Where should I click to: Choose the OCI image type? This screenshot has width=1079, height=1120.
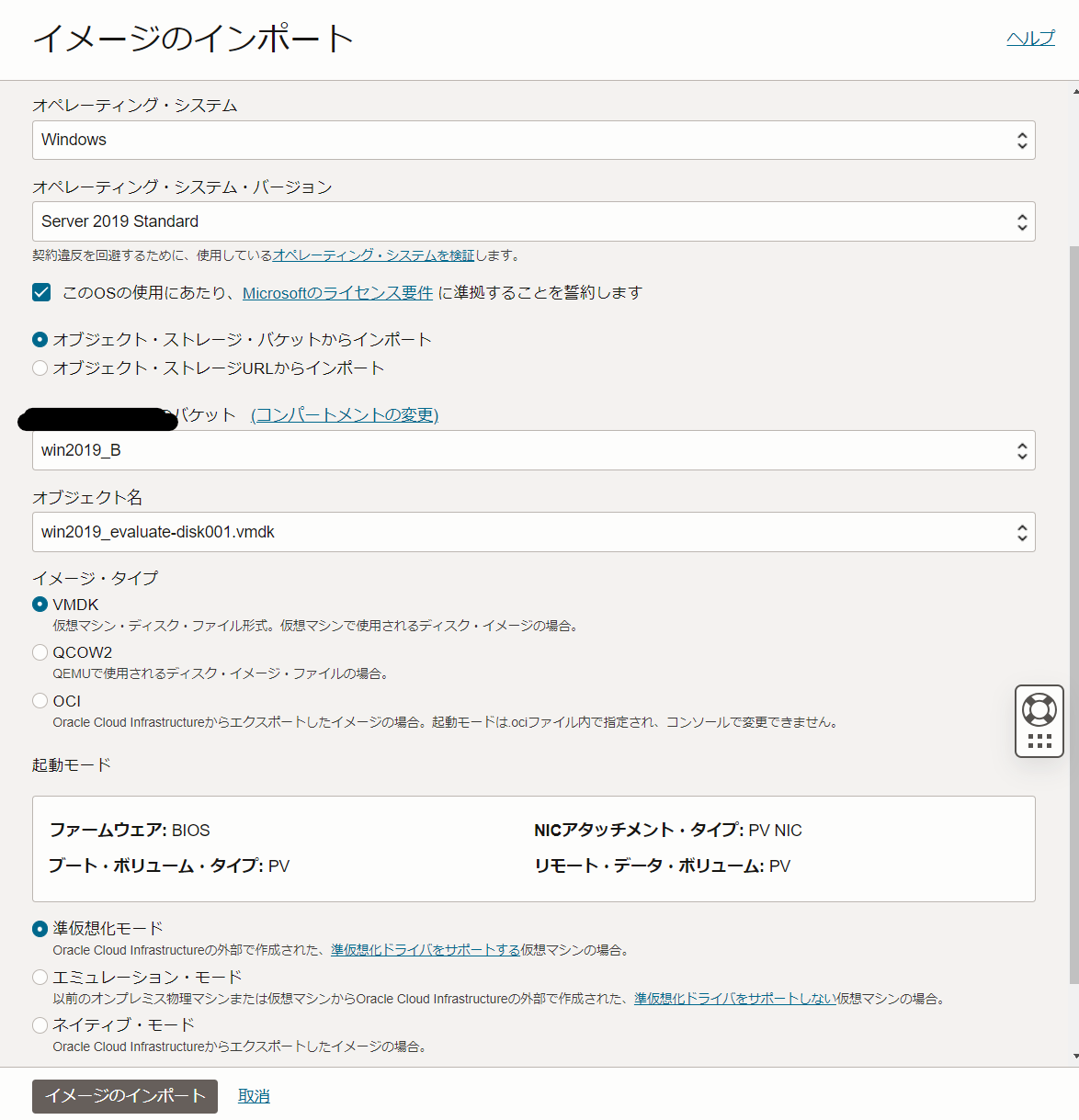coord(40,701)
